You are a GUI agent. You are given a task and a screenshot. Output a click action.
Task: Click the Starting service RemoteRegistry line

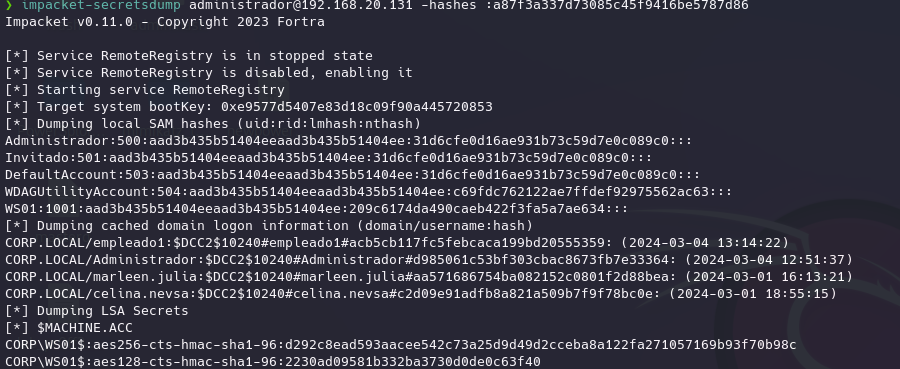click(145, 90)
